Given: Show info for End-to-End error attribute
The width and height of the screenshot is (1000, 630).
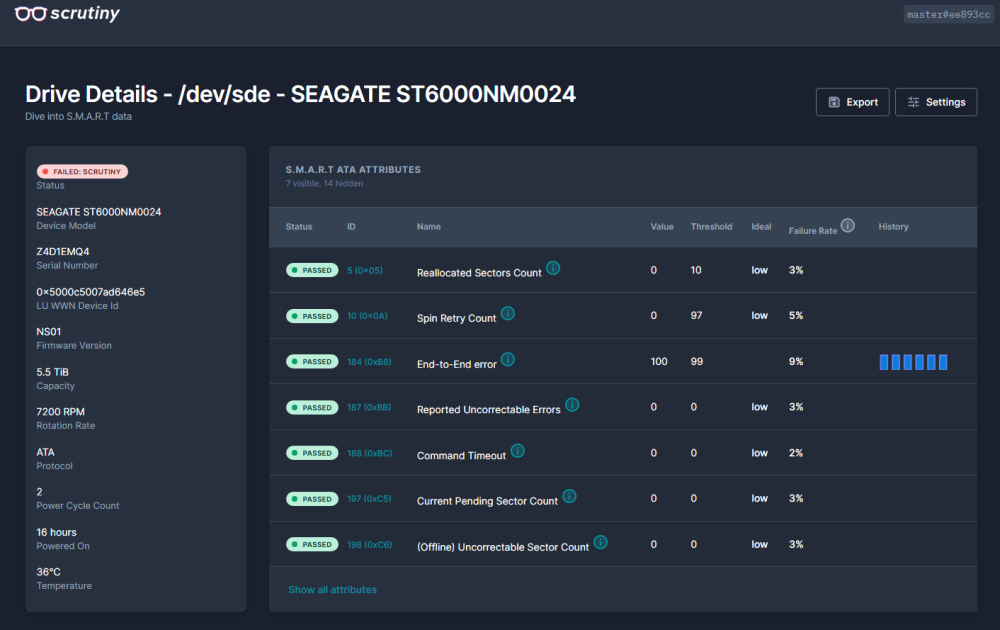Looking at the screenshot, I should click(508, 360).
